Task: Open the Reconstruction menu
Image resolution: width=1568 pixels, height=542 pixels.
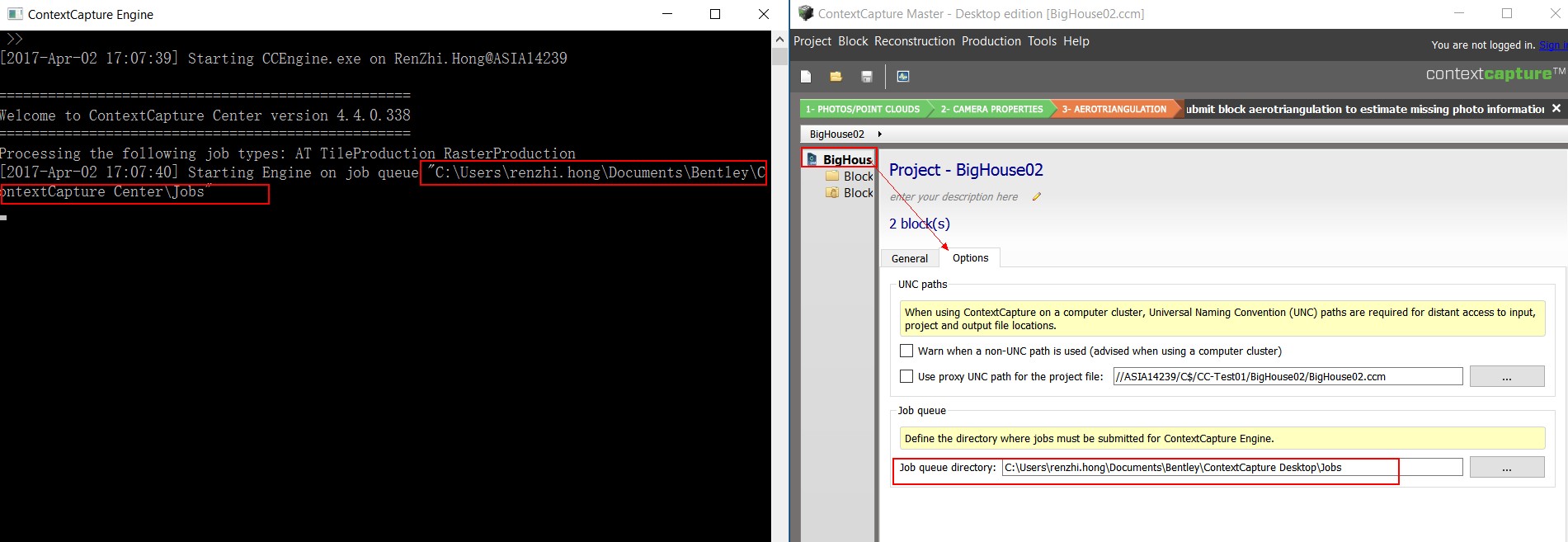Action: [915, 41]
